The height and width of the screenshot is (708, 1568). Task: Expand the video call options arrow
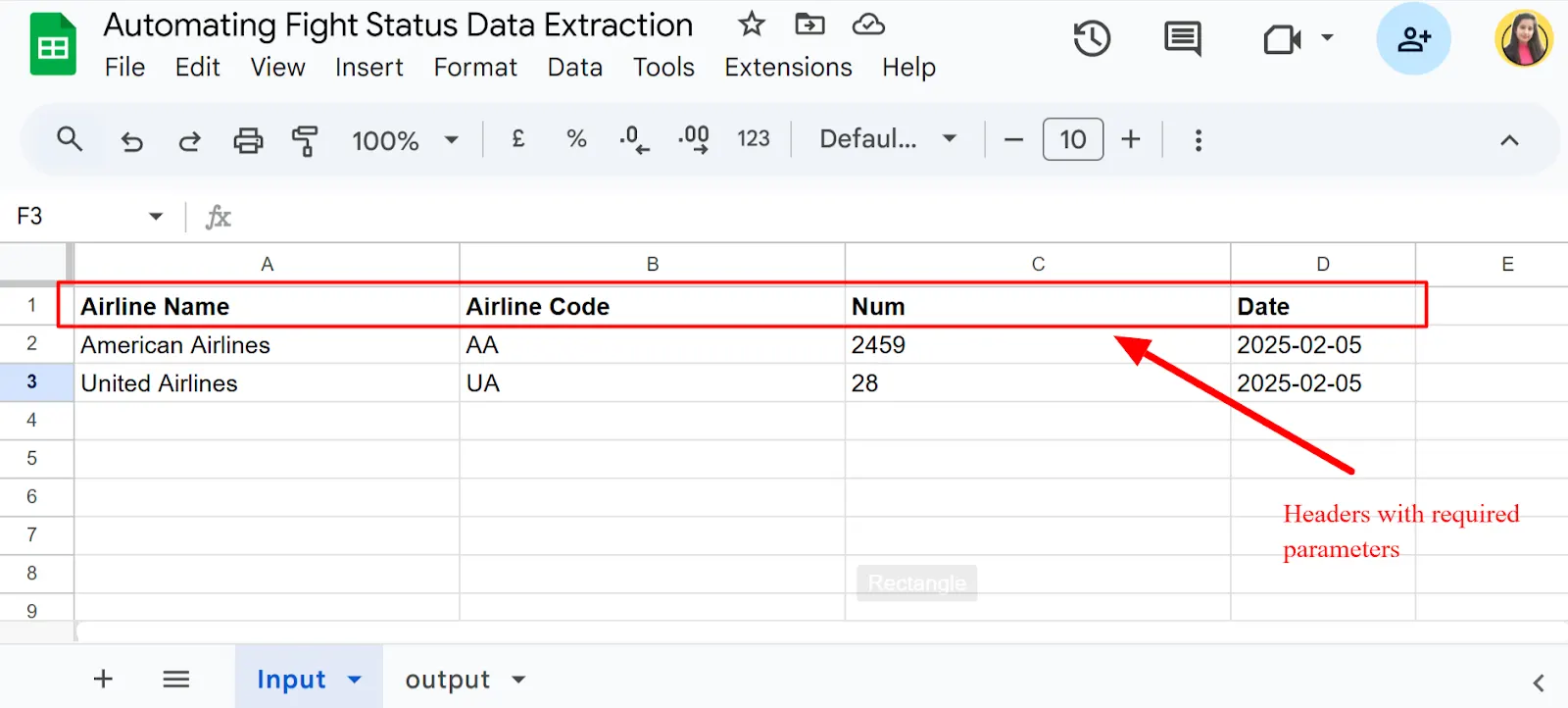pos(1327,38)
